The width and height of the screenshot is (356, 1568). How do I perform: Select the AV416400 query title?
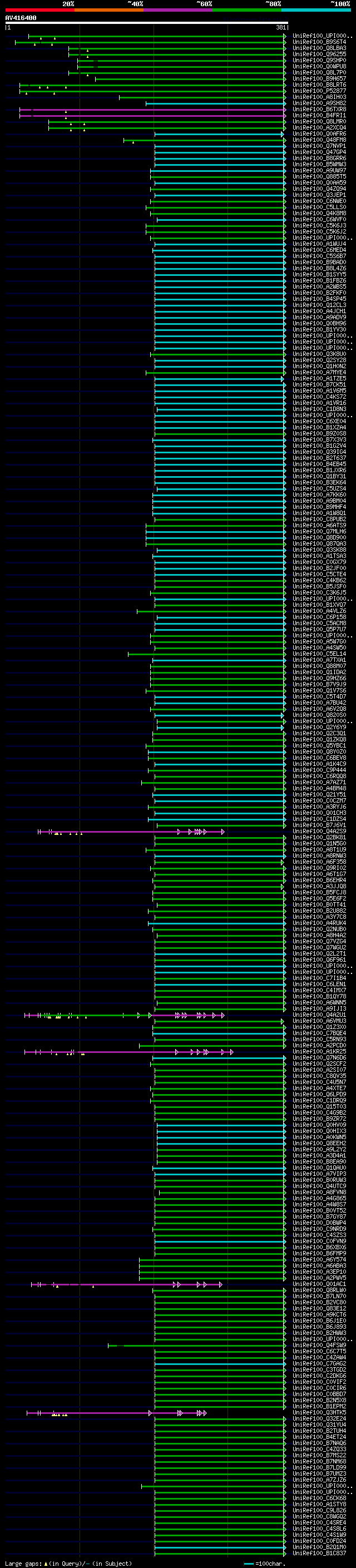(21, 18)
